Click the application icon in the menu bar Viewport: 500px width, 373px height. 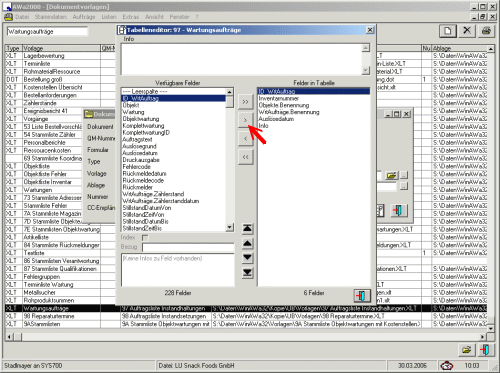(x=8, y=16)
